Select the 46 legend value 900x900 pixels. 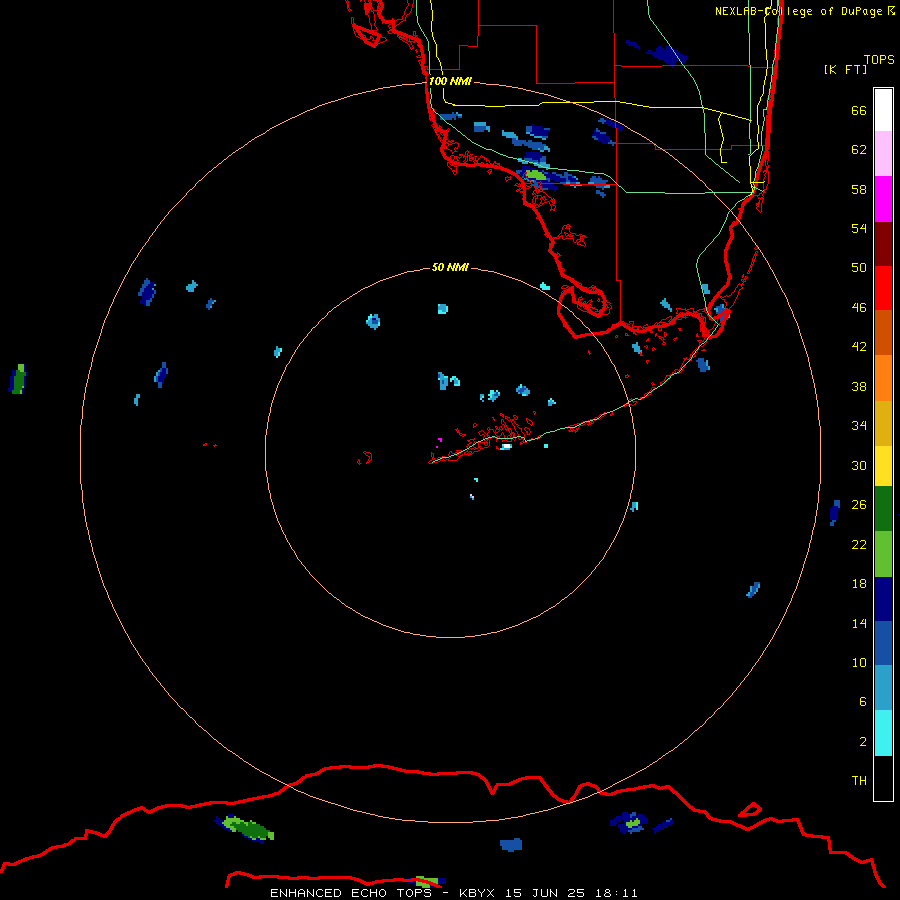click(x=859, y=307)
